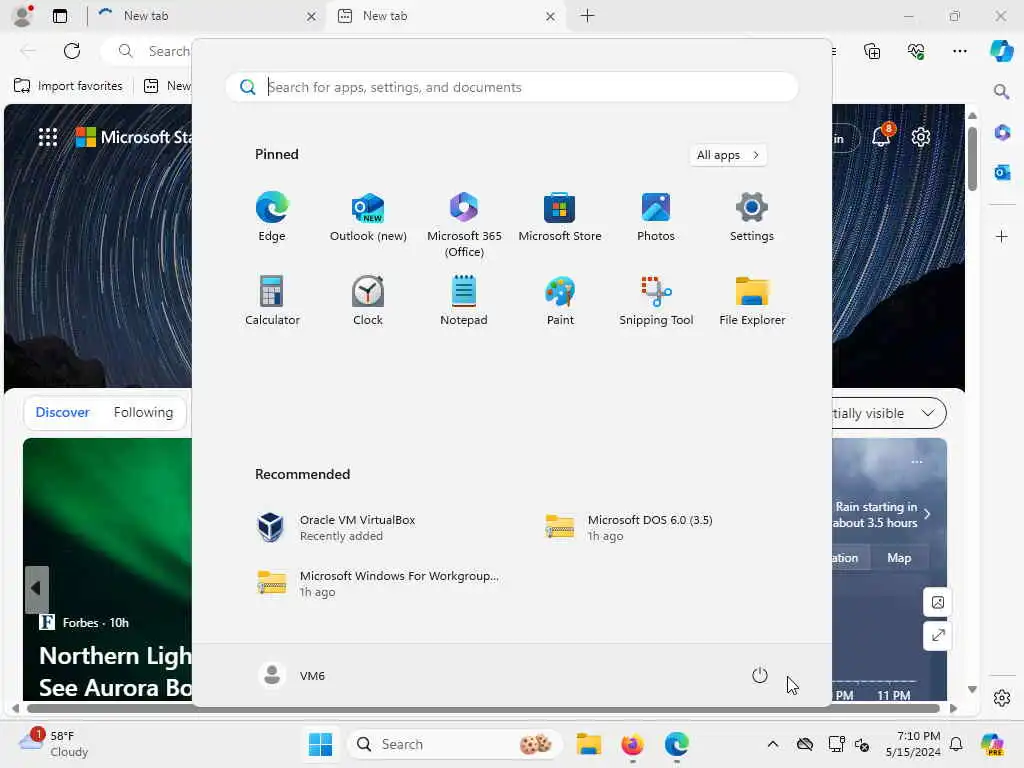Screen dimensions: 1024x768
Task: Open Edge profile icon
Action: [x=22, y=16]
